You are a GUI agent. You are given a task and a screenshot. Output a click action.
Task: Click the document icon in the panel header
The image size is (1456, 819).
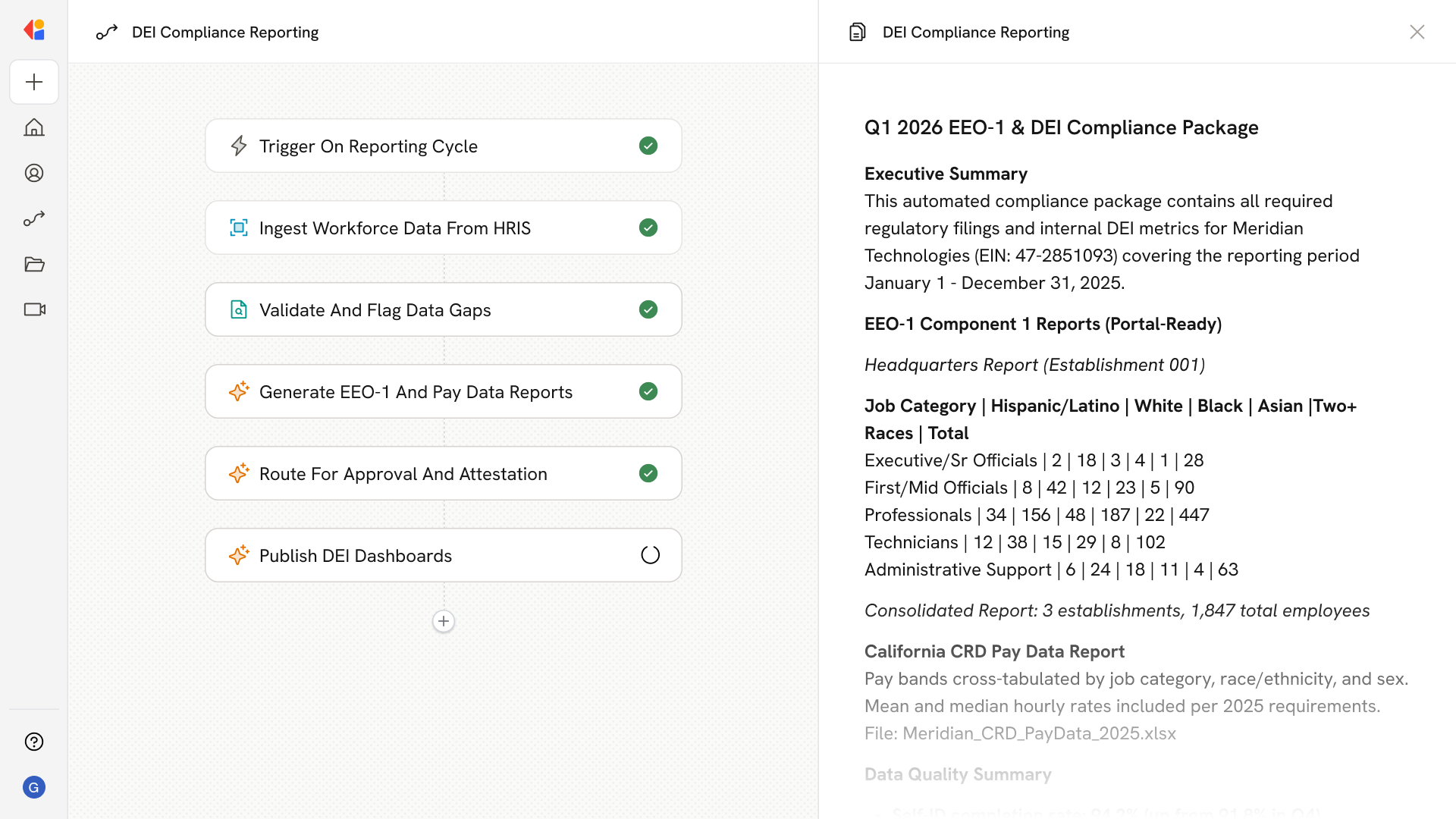pyautogui.click(x=857, y=32)
